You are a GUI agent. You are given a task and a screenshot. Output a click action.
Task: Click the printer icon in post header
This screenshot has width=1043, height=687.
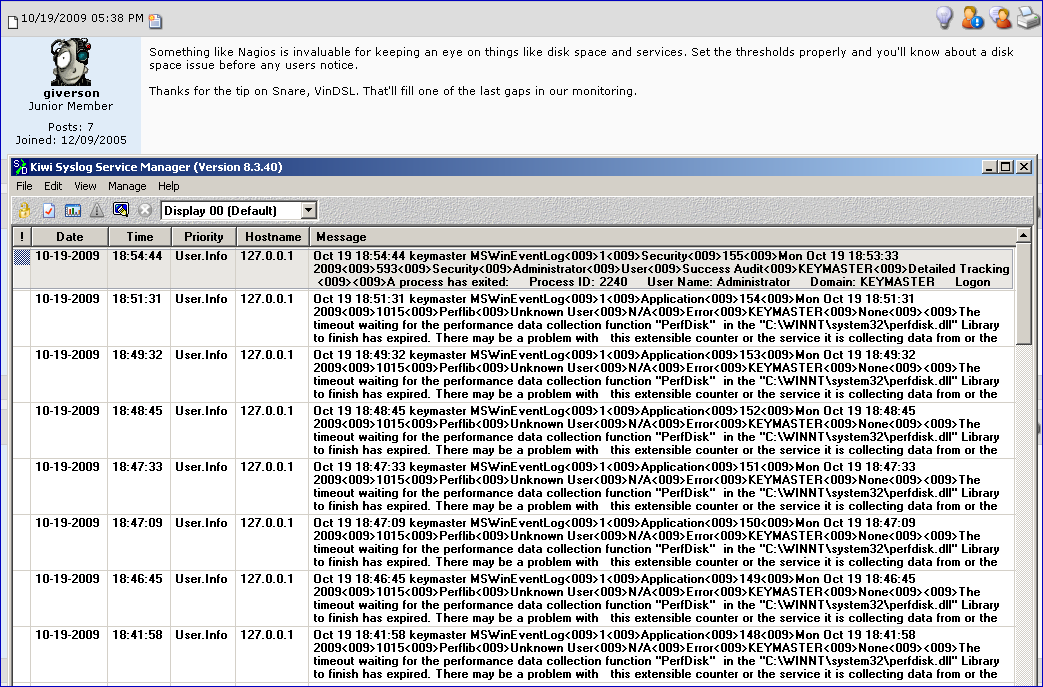pyautogui.click(x=1028, y=18)
